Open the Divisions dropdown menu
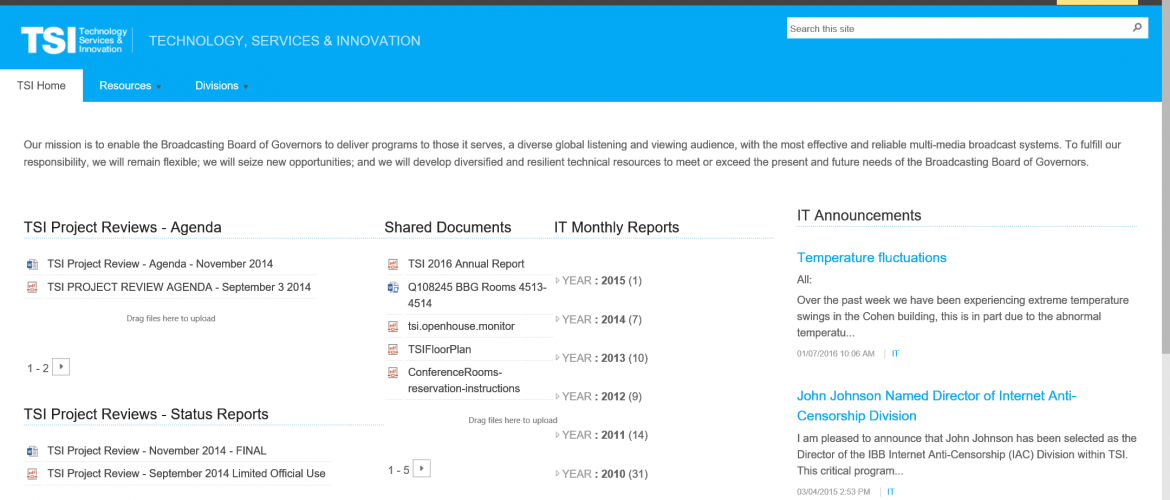1170x500 pixels. (222, 86)
